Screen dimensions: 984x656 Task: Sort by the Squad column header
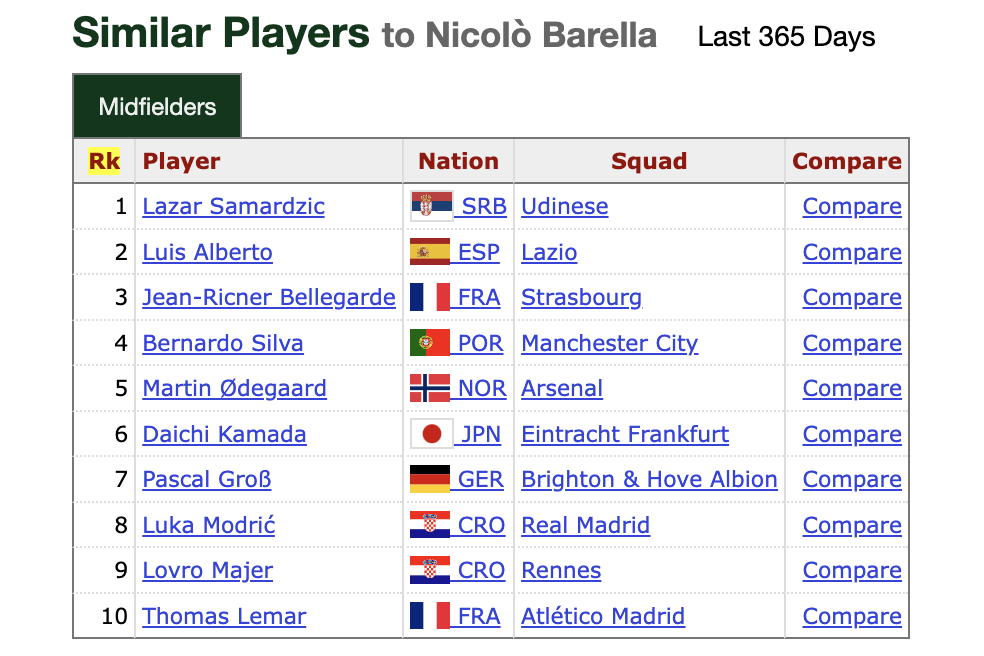point(649,161)
